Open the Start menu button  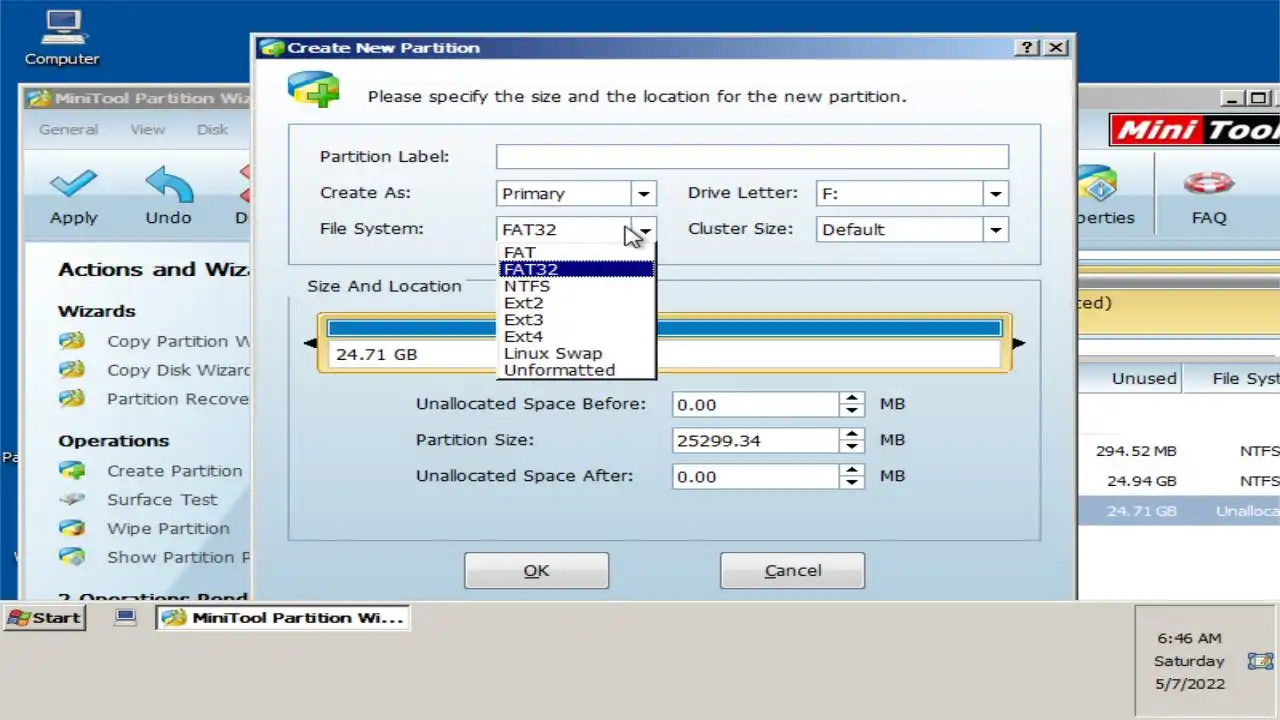pyautogui.click(x=45, y=618)
